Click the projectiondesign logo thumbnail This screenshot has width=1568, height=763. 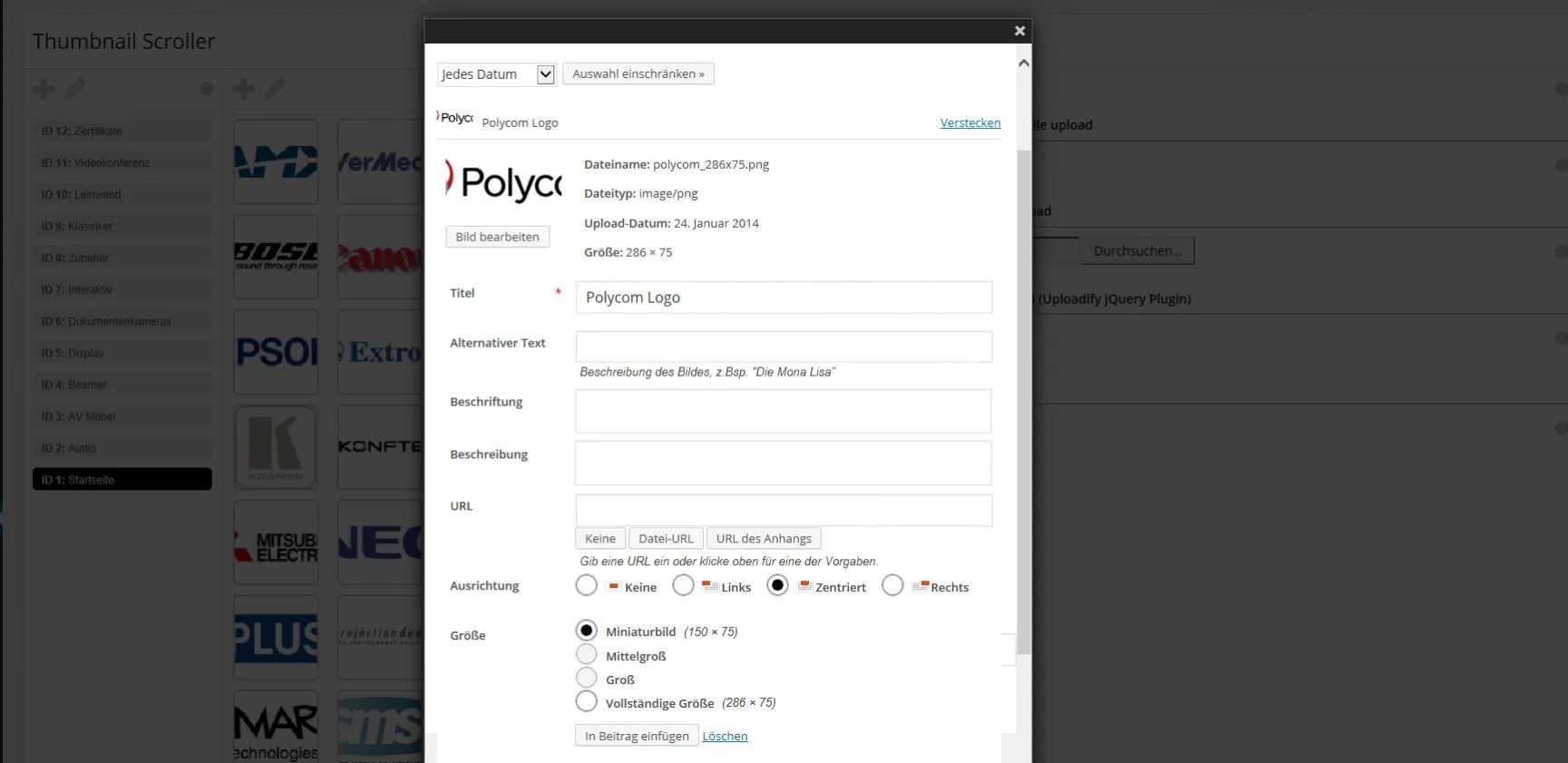coord(381,638)
